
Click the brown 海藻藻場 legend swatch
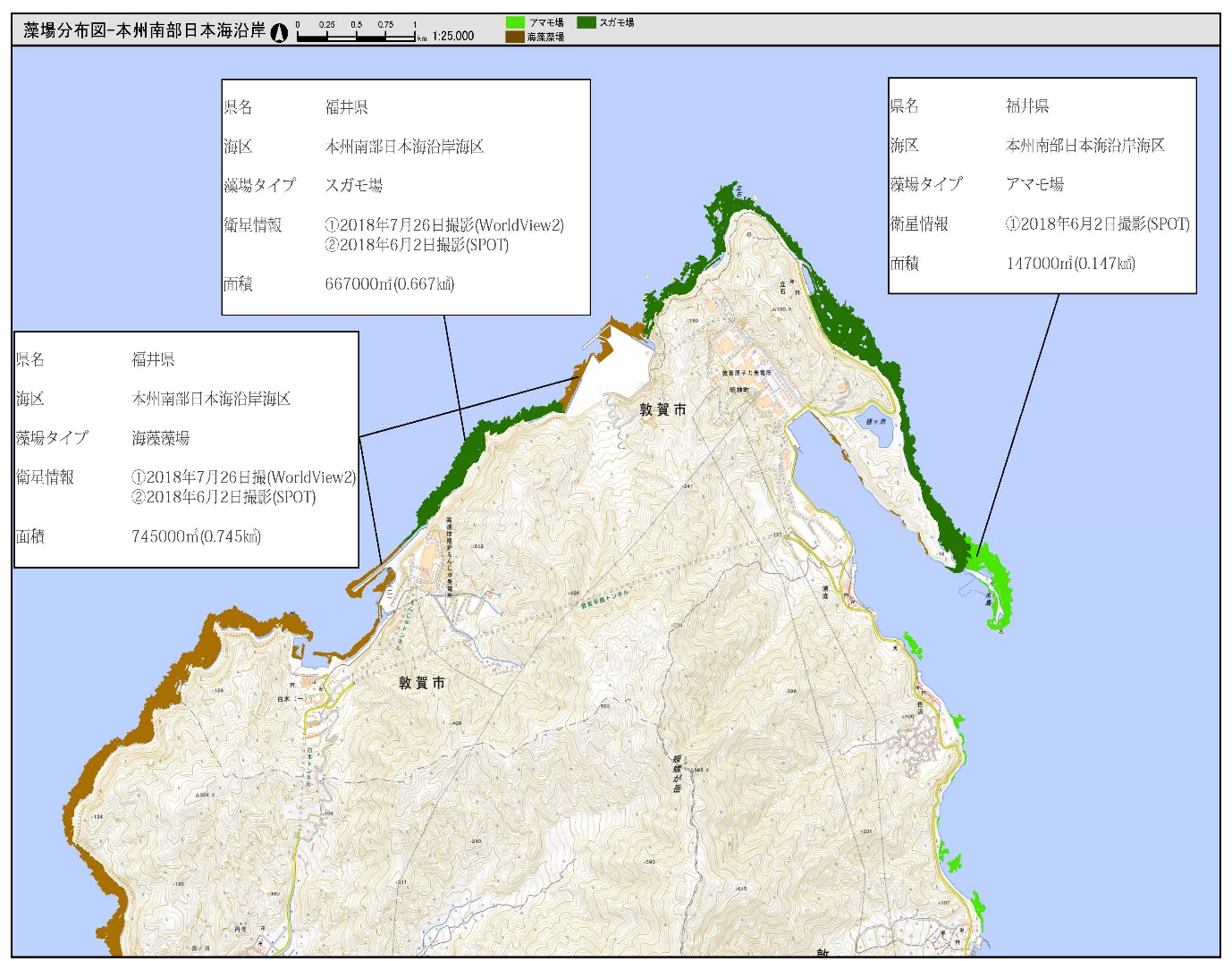tap(514, 38)
